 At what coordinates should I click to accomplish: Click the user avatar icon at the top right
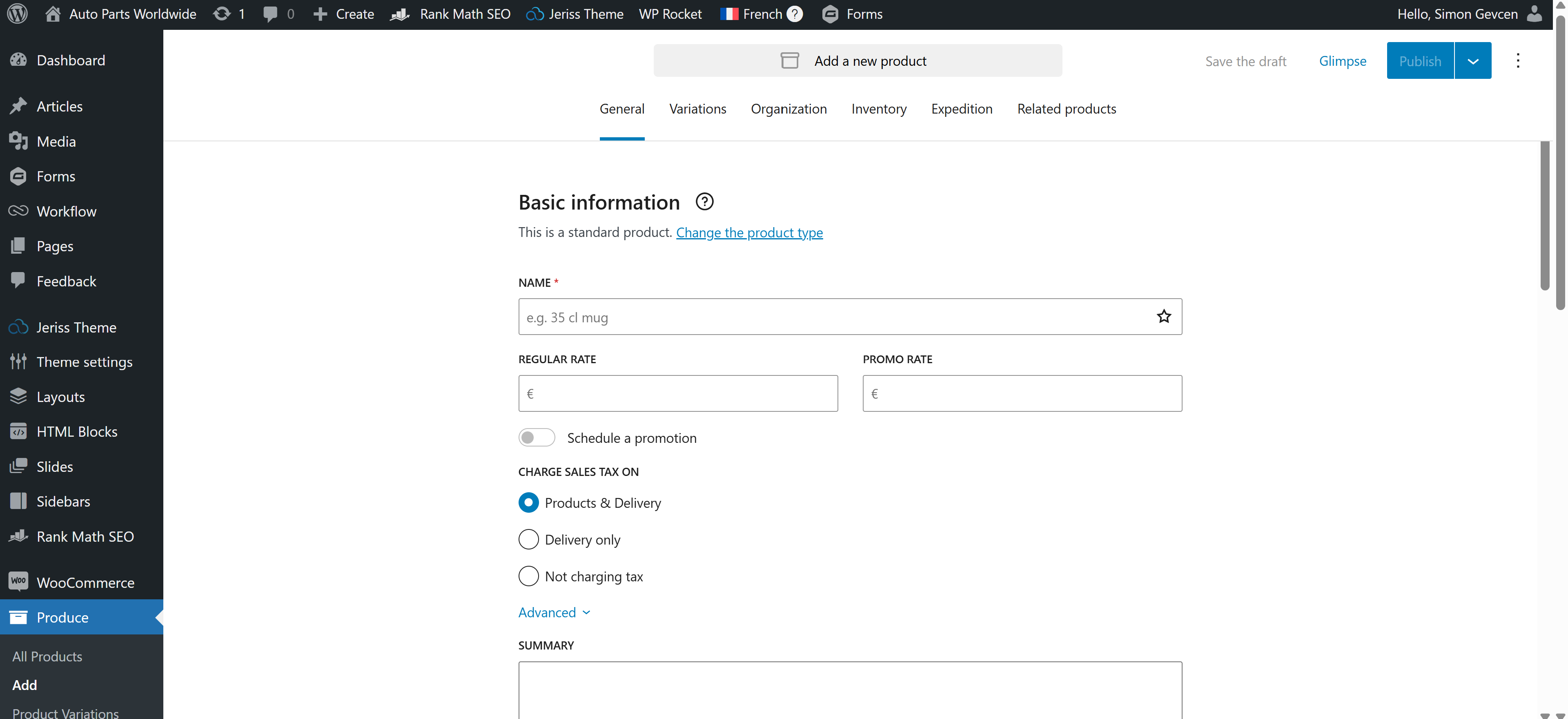[1535, 13]
